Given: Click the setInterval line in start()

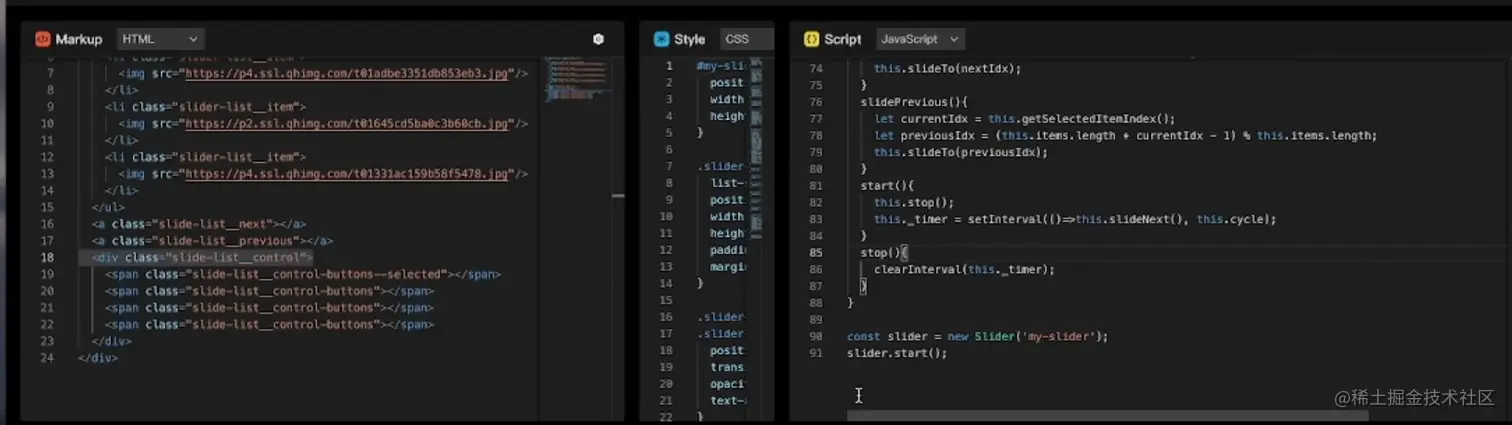Looking at the screenshot, I should pyautogui.click(x=1075, y=219).
